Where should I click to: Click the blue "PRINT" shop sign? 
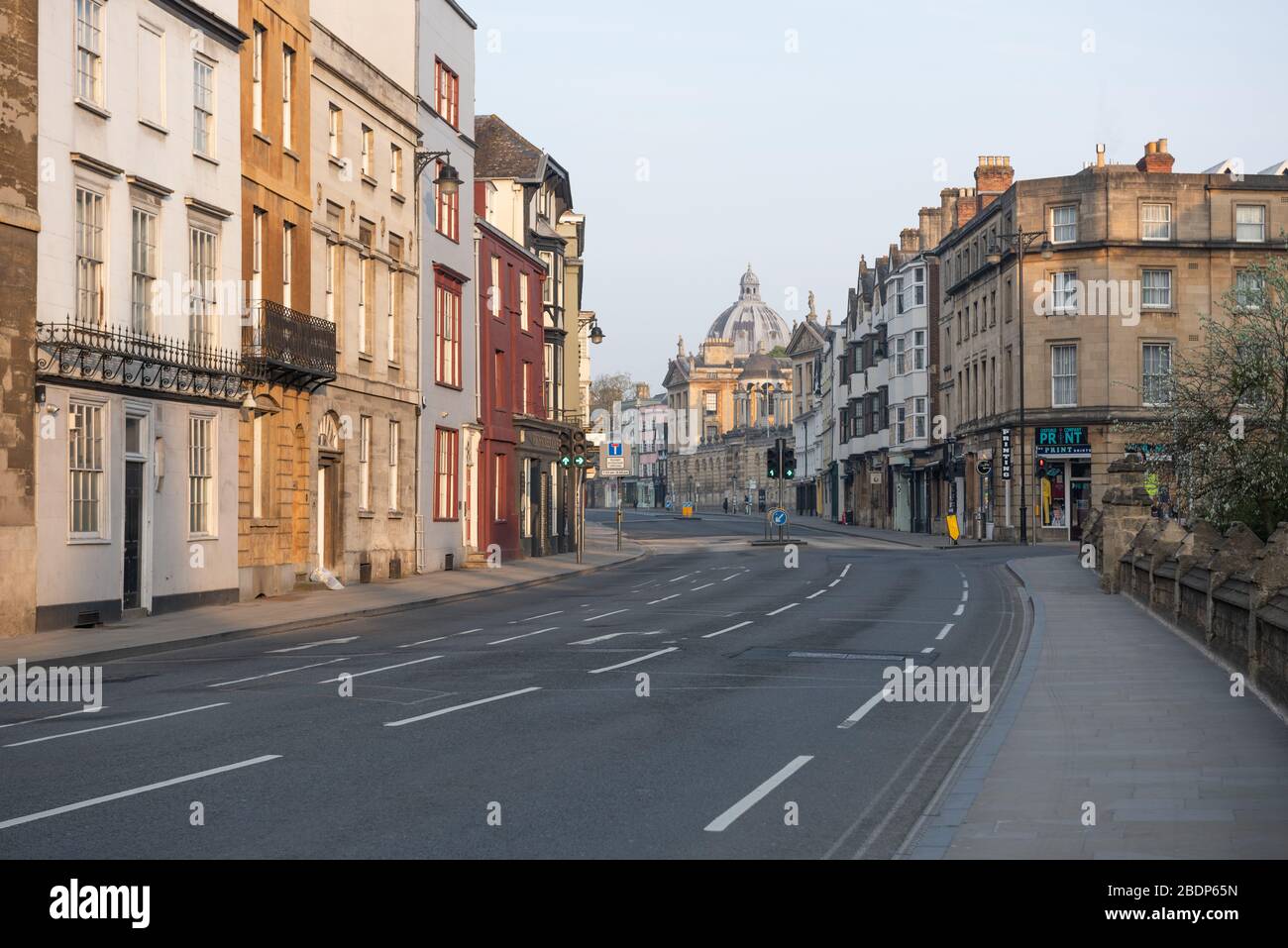point(1061,436)
